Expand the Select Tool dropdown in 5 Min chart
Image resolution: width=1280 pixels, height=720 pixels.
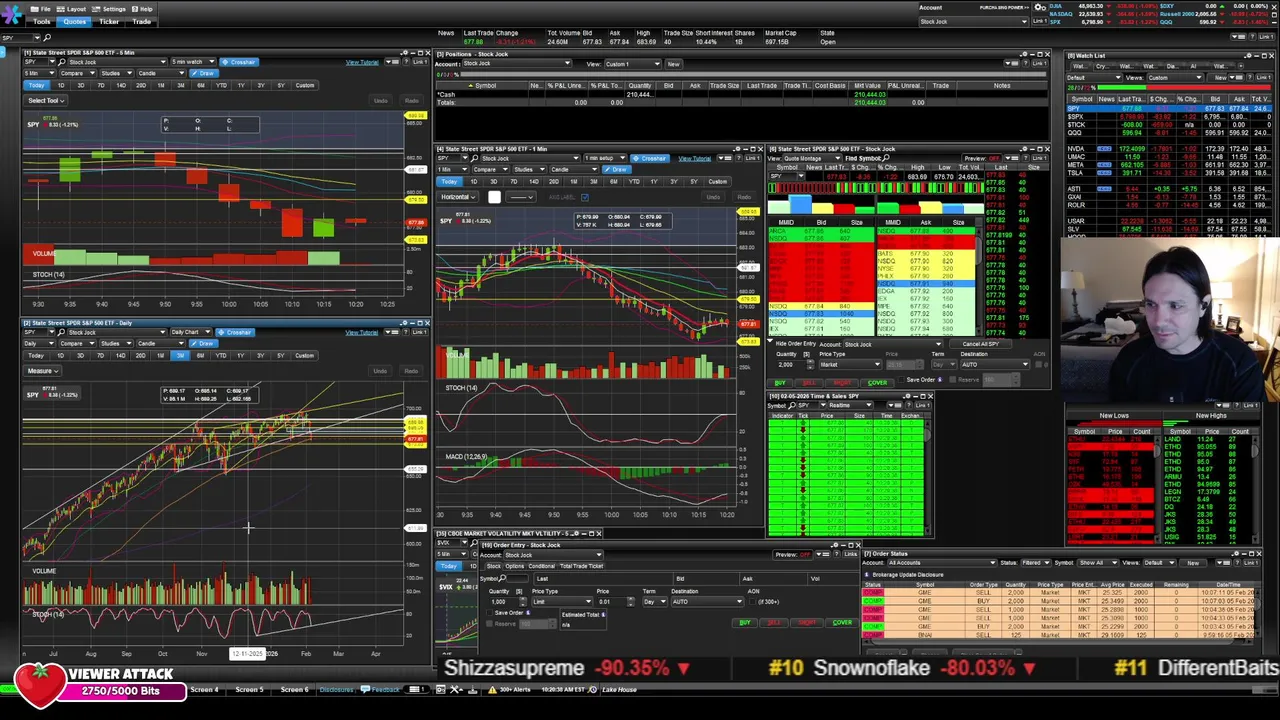click(x=46, y=100)
